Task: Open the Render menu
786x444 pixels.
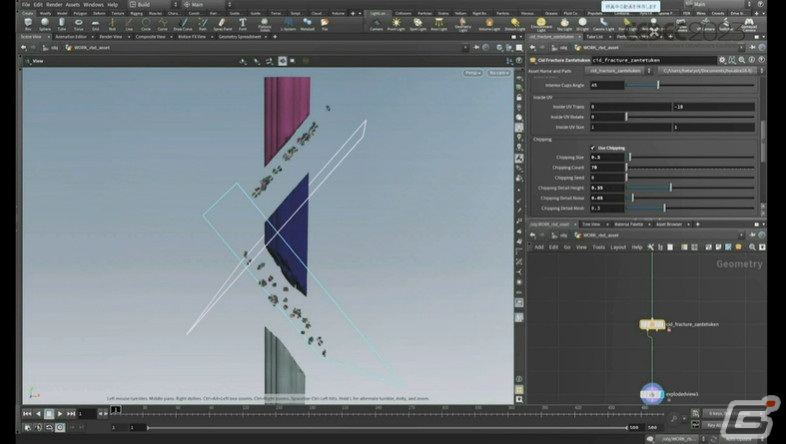Action: 54,5
